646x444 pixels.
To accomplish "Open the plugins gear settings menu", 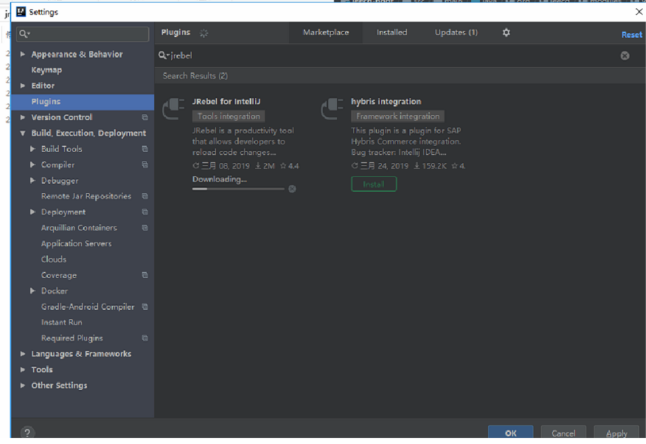I will click(506, 33).
